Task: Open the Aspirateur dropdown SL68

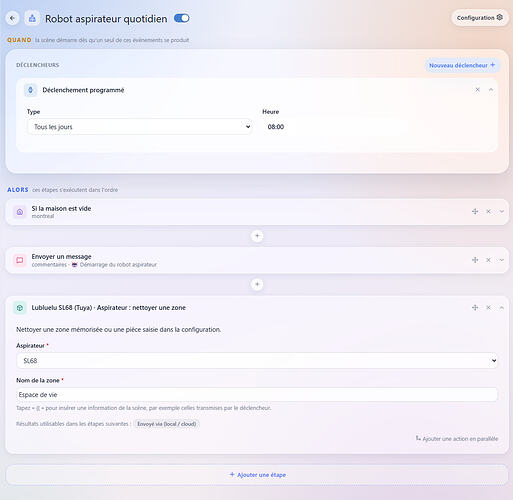Action: coord(257,361)
